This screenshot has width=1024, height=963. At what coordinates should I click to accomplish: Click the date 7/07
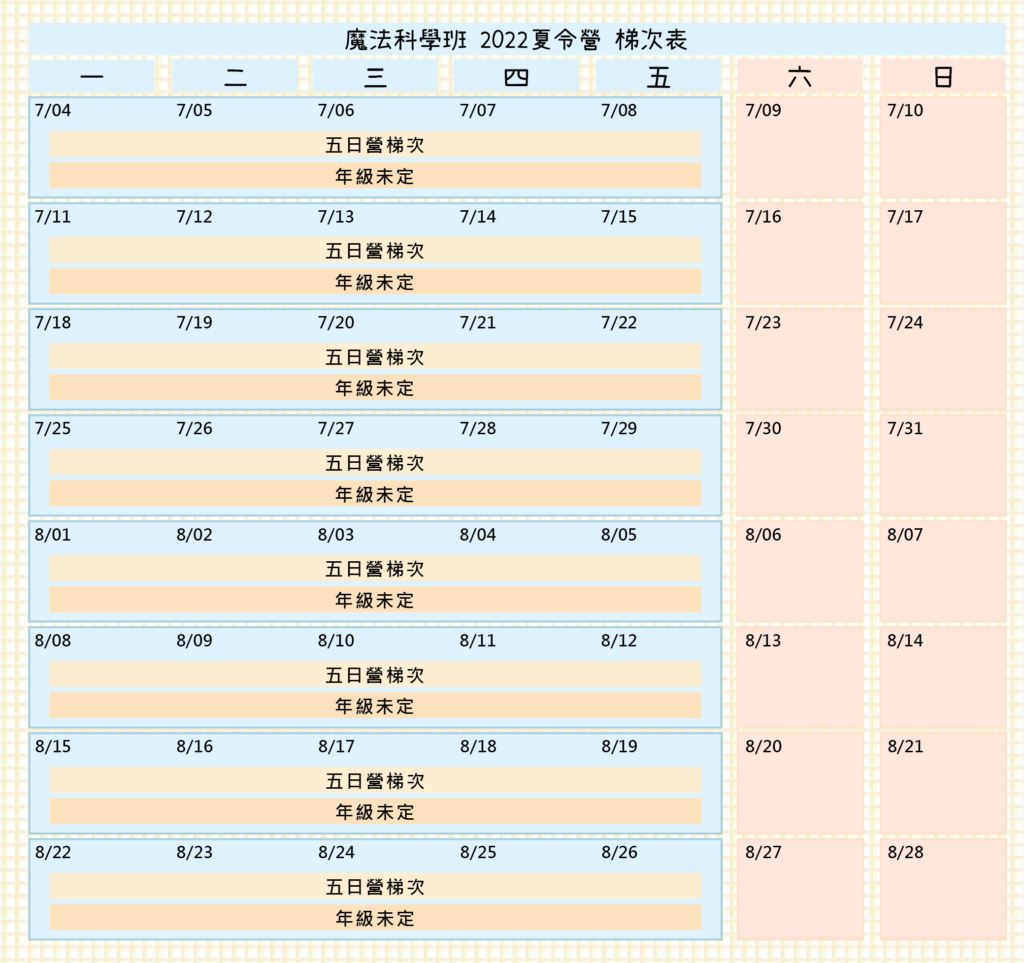click(477, 110)
